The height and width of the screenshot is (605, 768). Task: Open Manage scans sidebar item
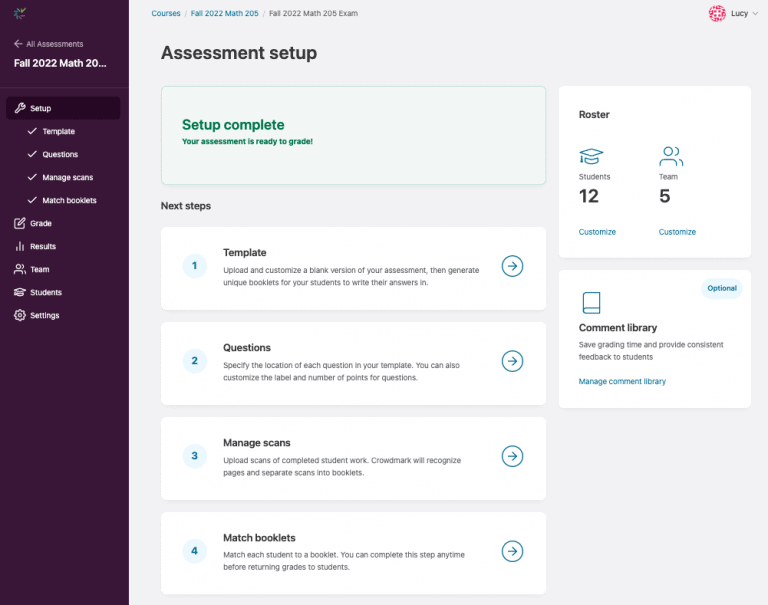tap(67, 177)
